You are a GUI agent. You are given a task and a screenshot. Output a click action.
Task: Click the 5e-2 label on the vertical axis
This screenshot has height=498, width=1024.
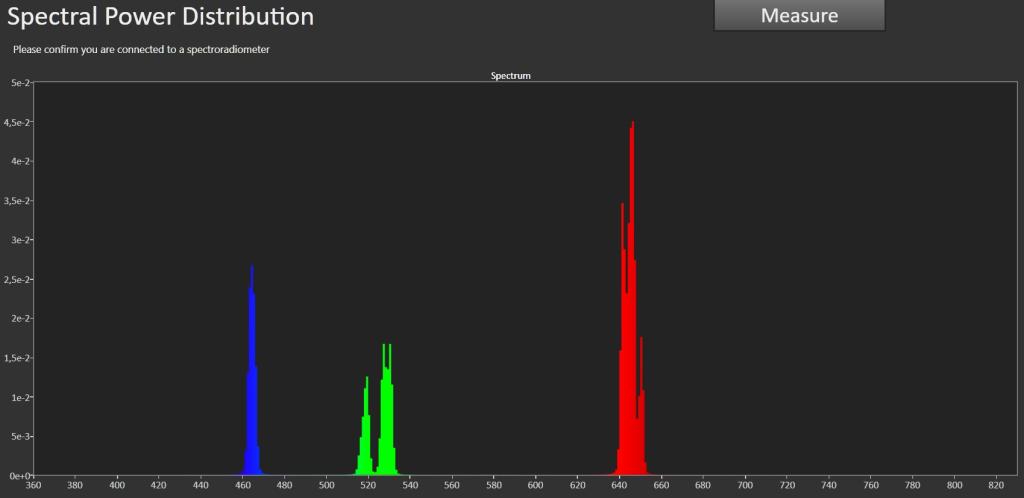pyautogui.click(x=20, y=83)
